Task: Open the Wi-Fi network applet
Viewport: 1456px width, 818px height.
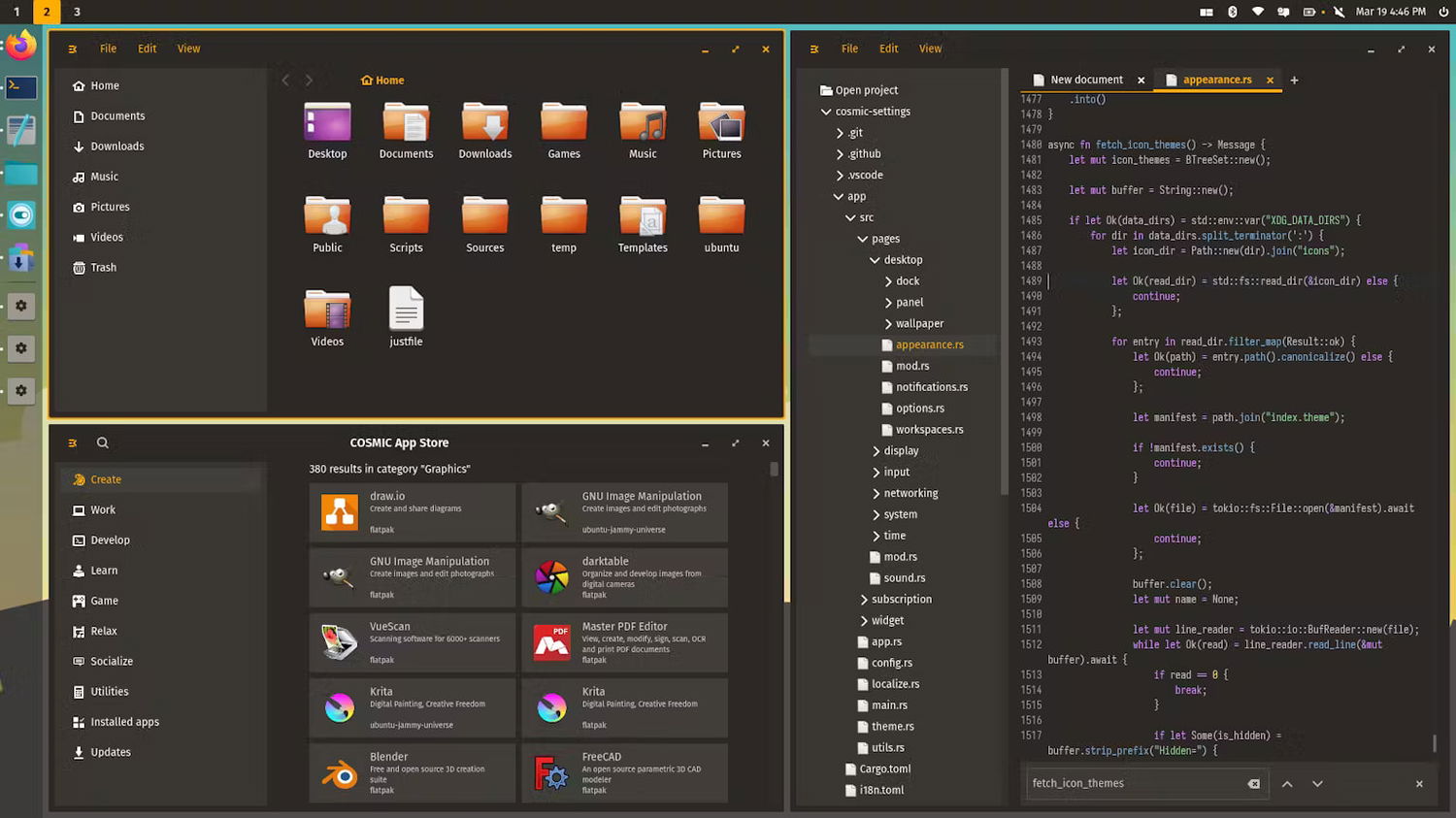Action: tap(1258, 12)
